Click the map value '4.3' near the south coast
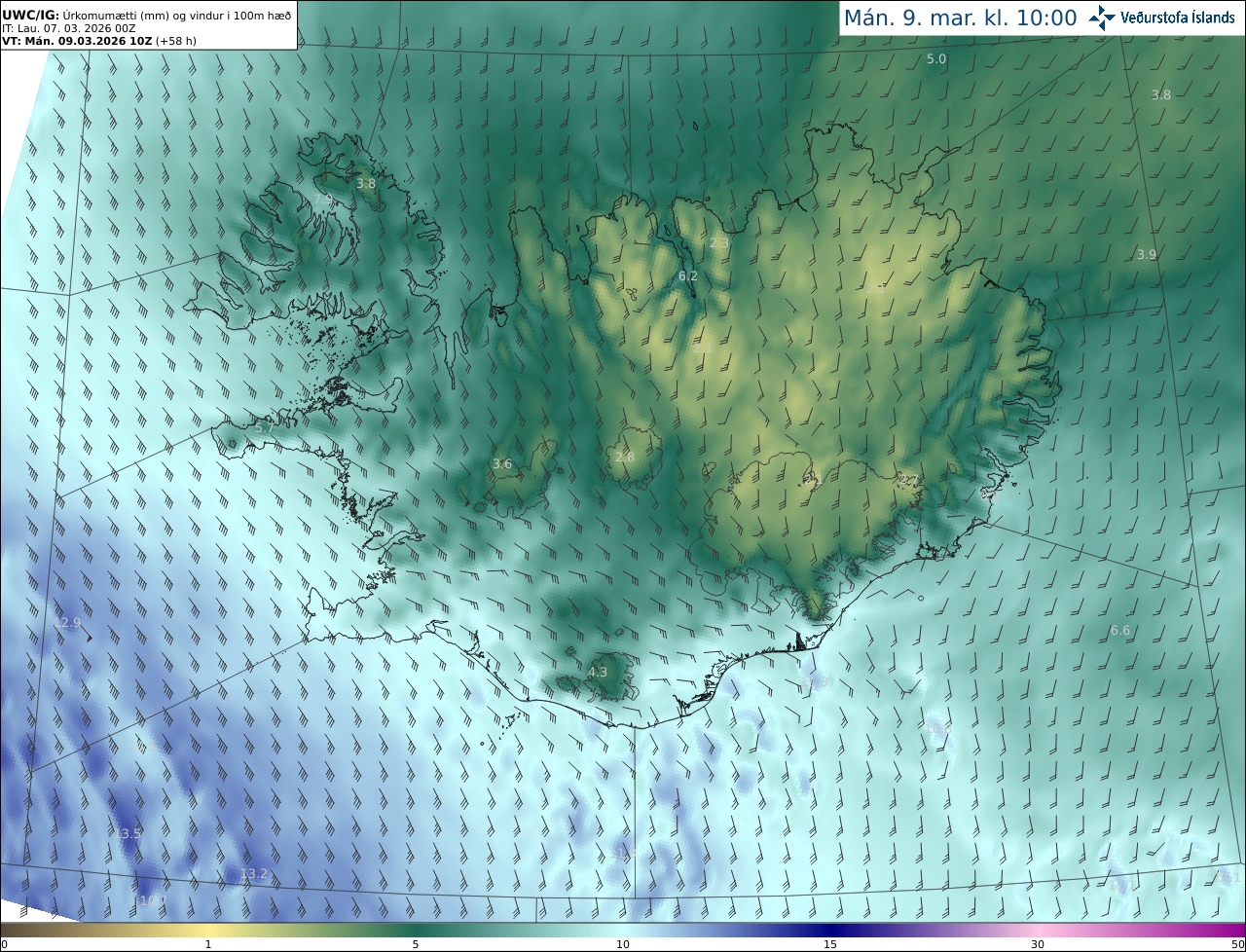Viewport: 1246px width, 952px height. [x=598, y=672]
